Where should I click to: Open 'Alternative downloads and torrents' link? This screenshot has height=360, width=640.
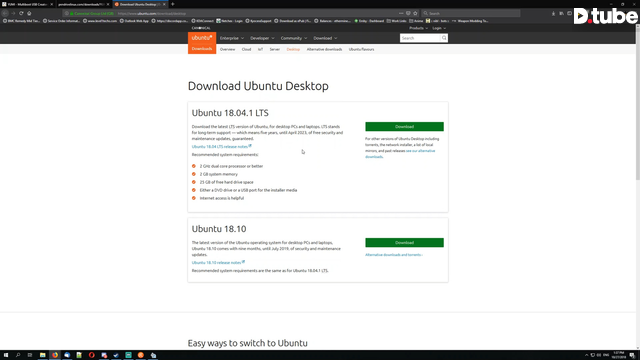pos(394,255)
